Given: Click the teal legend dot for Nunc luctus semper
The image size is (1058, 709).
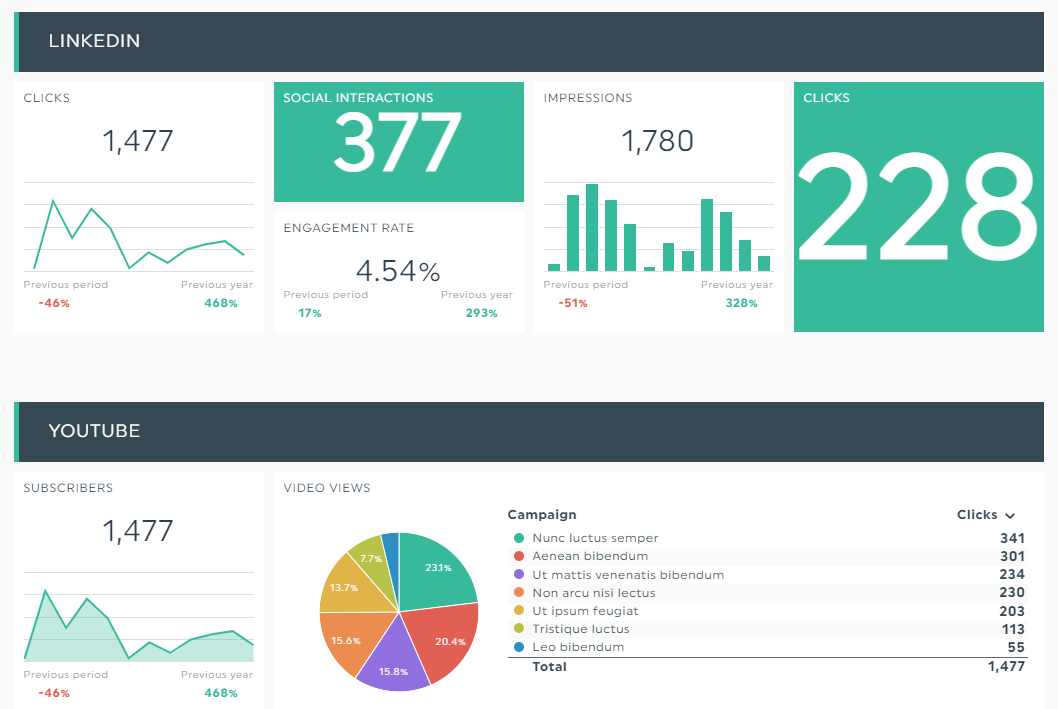Looking at the screenshot, I should 519,538.
